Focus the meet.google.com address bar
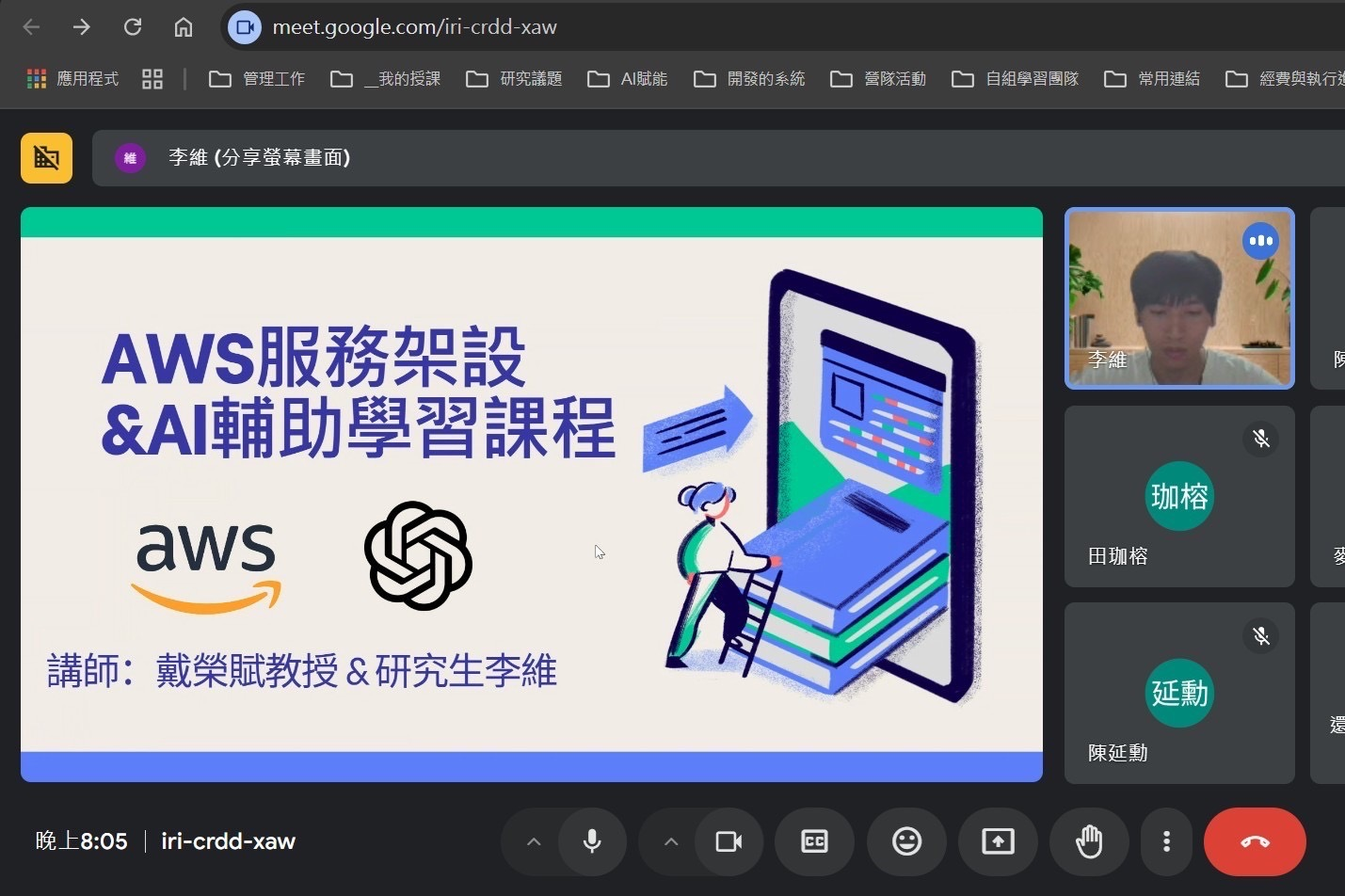 click(x=781, y=27)
